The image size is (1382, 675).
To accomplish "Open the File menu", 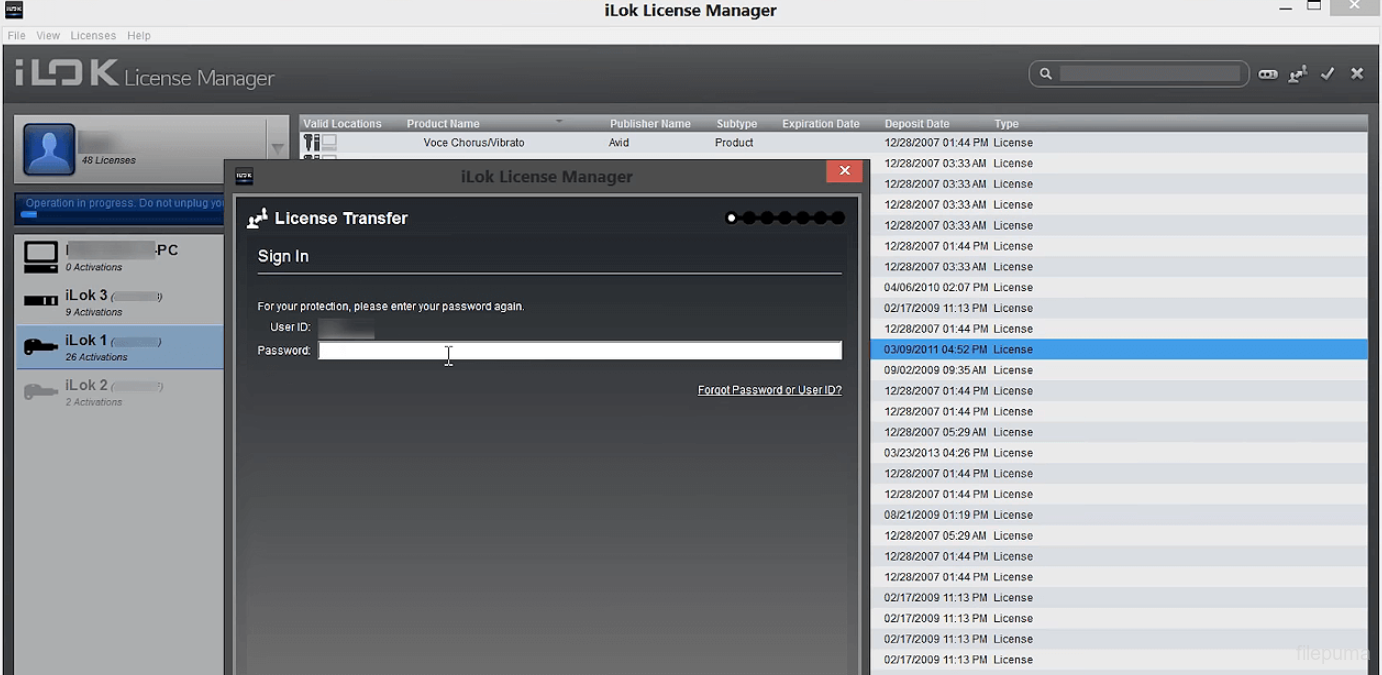I will (17, 36).
